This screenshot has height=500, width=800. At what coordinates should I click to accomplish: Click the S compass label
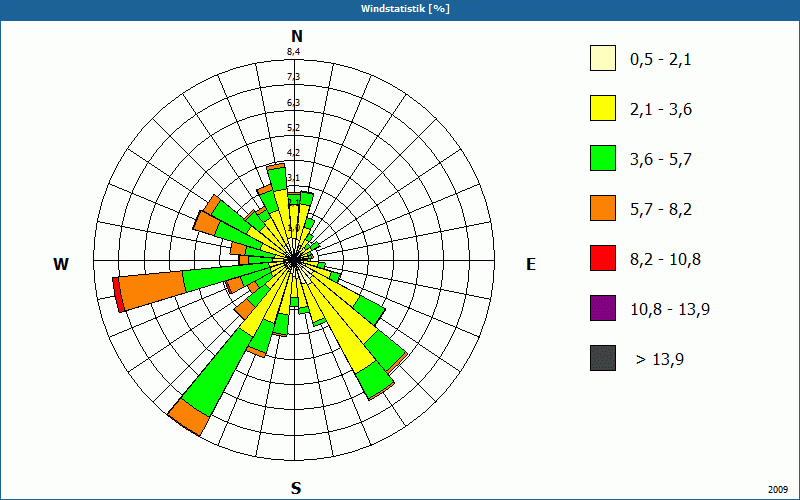tap(296, 488)
